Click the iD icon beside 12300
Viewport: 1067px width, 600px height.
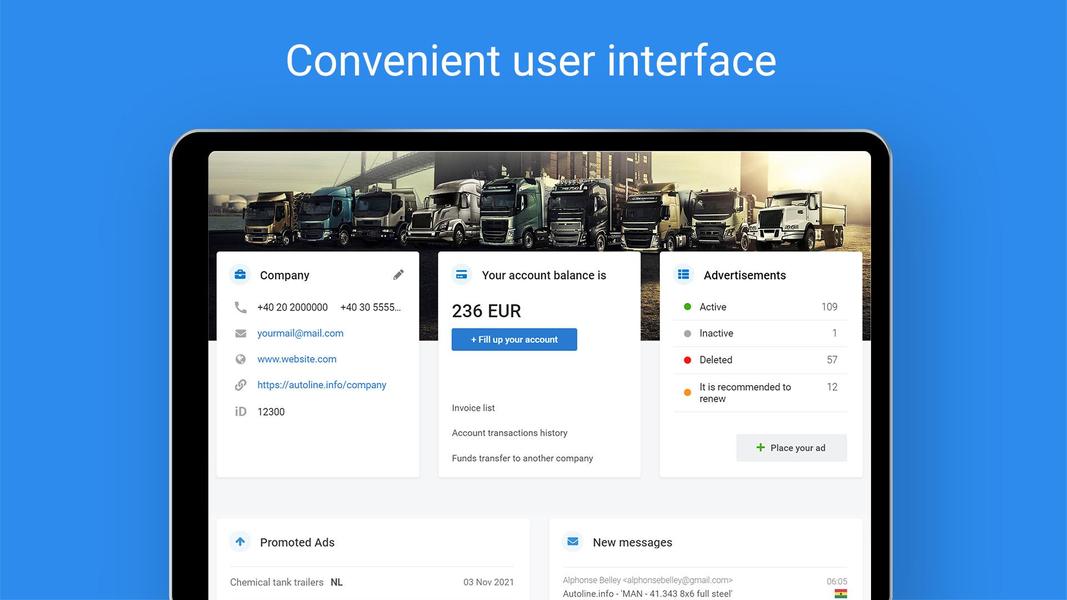[240, 412]
